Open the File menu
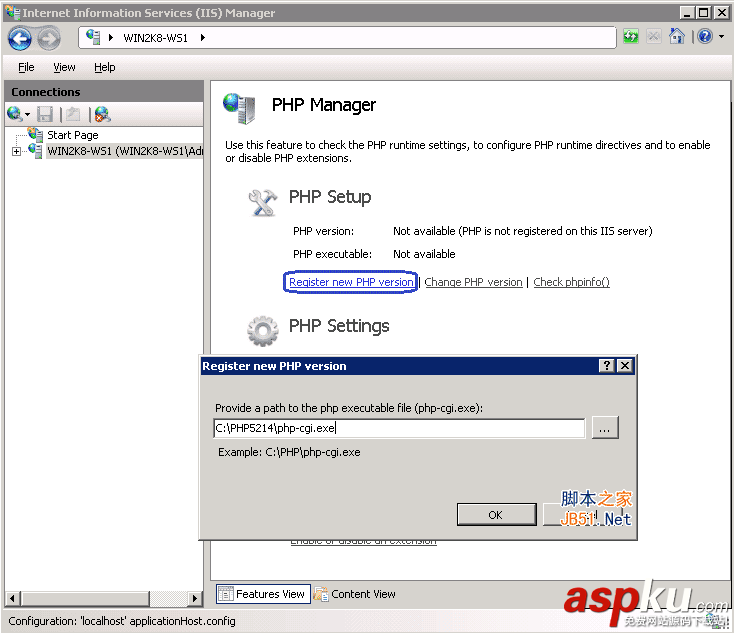734x633 pixels. pos(26,67)
